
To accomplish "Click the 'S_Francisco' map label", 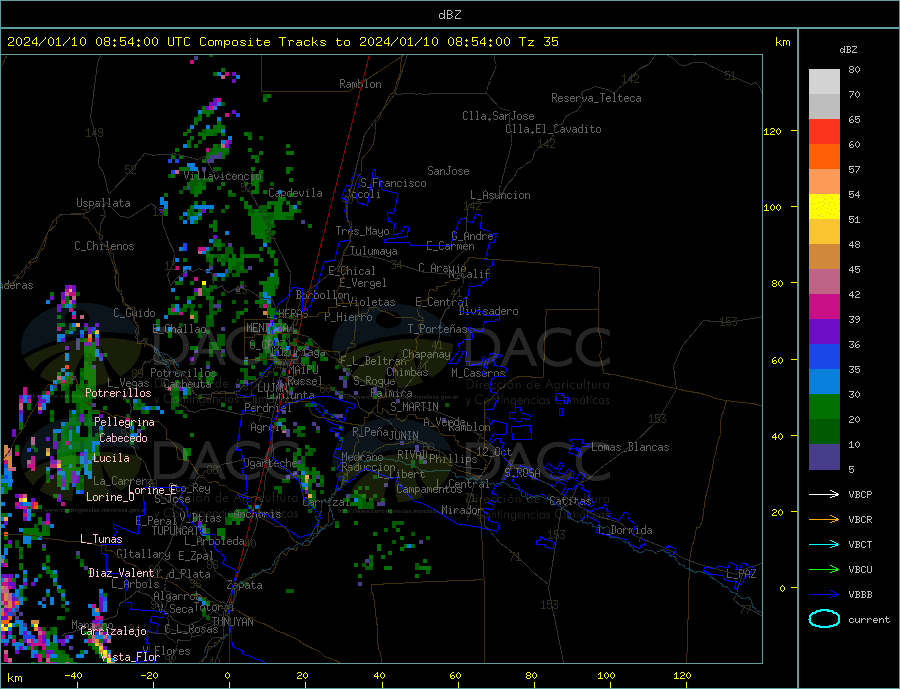I will point(393,183).
